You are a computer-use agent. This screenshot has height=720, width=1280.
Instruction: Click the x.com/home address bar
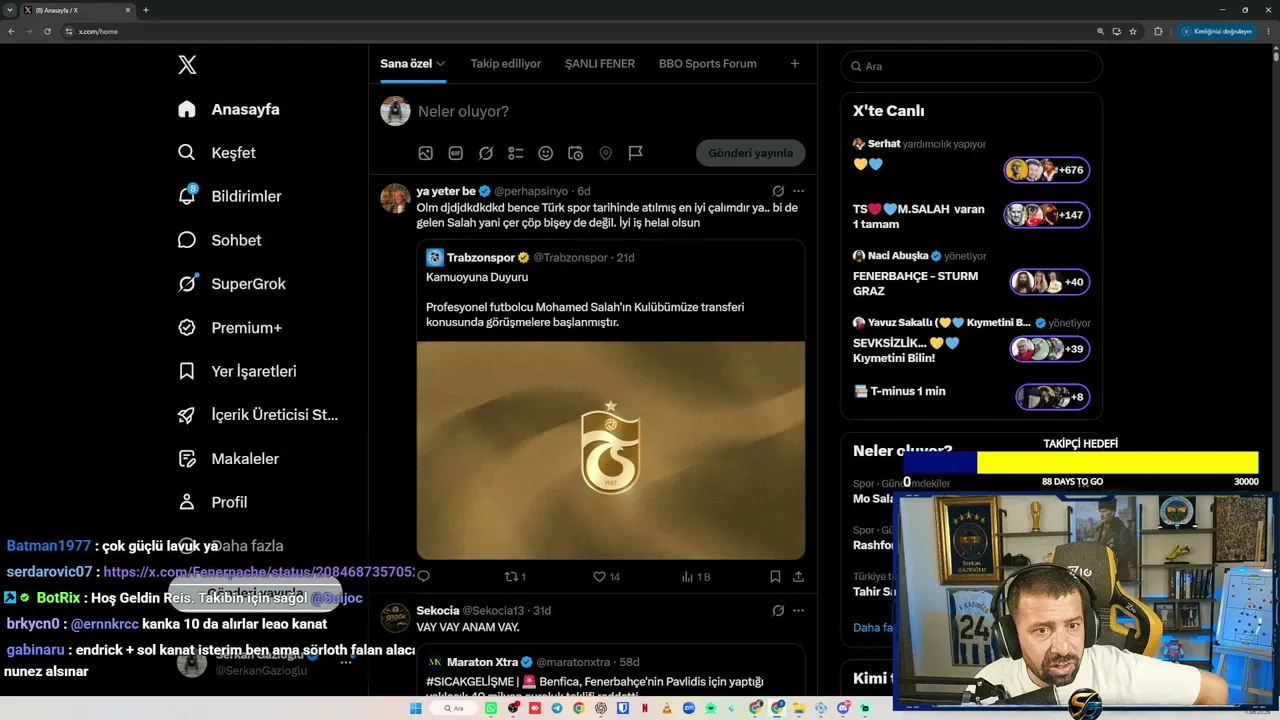point(580,31)
